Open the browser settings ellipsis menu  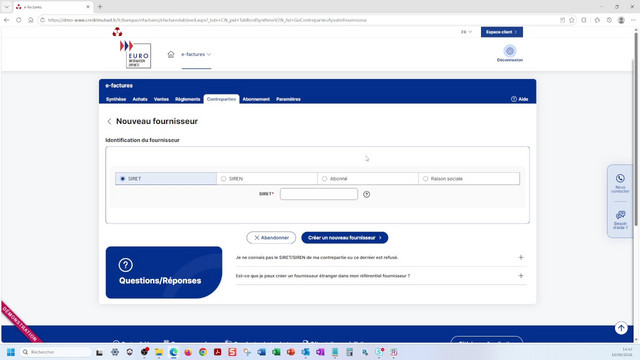(633, 20)
